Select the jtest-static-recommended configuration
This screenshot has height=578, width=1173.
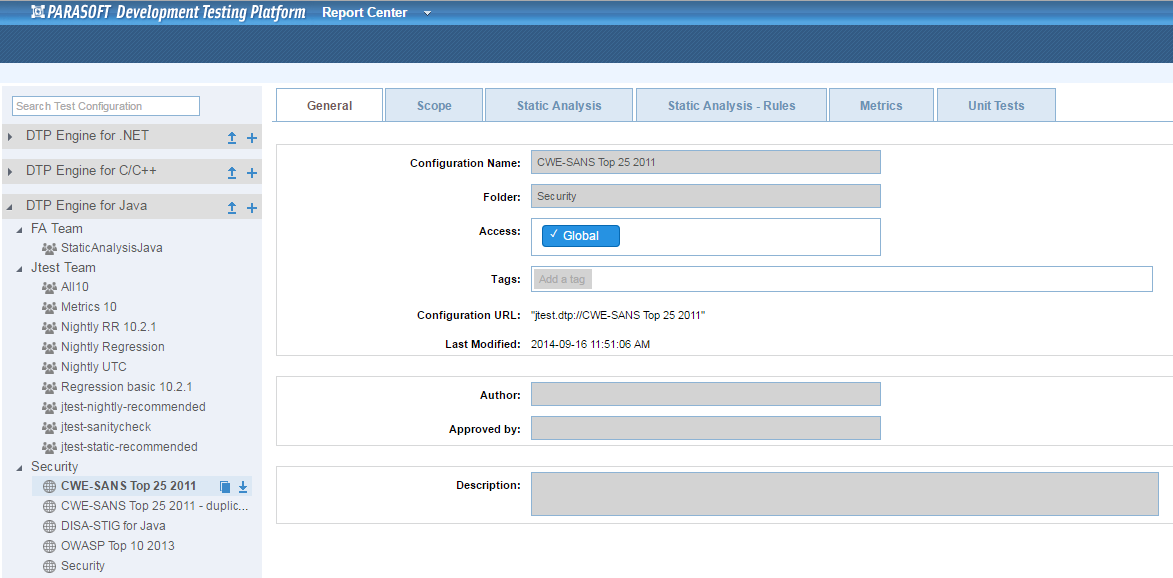coord(129,447)
